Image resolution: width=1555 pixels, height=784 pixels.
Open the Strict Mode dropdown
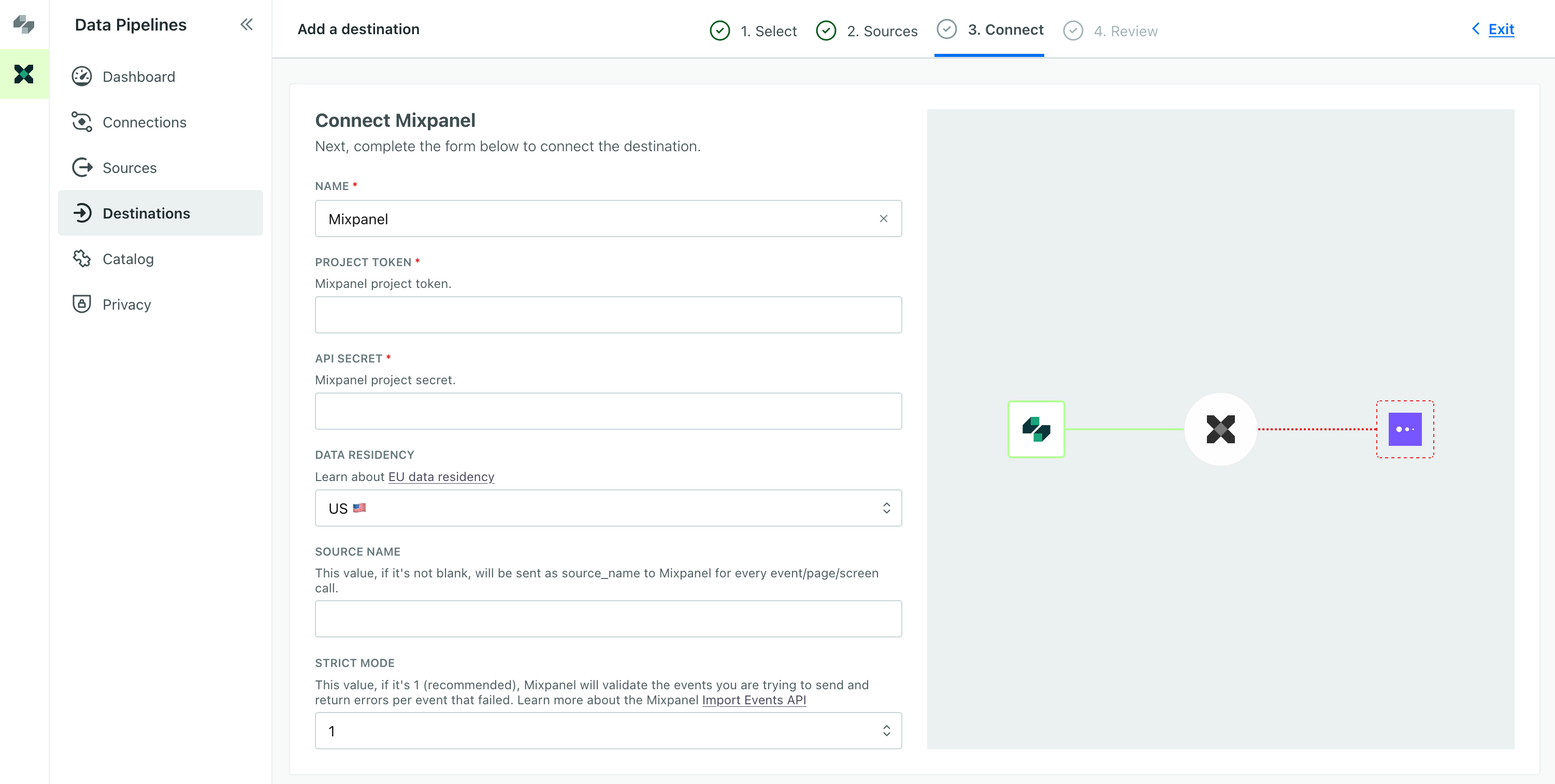[x=608, y=731]
